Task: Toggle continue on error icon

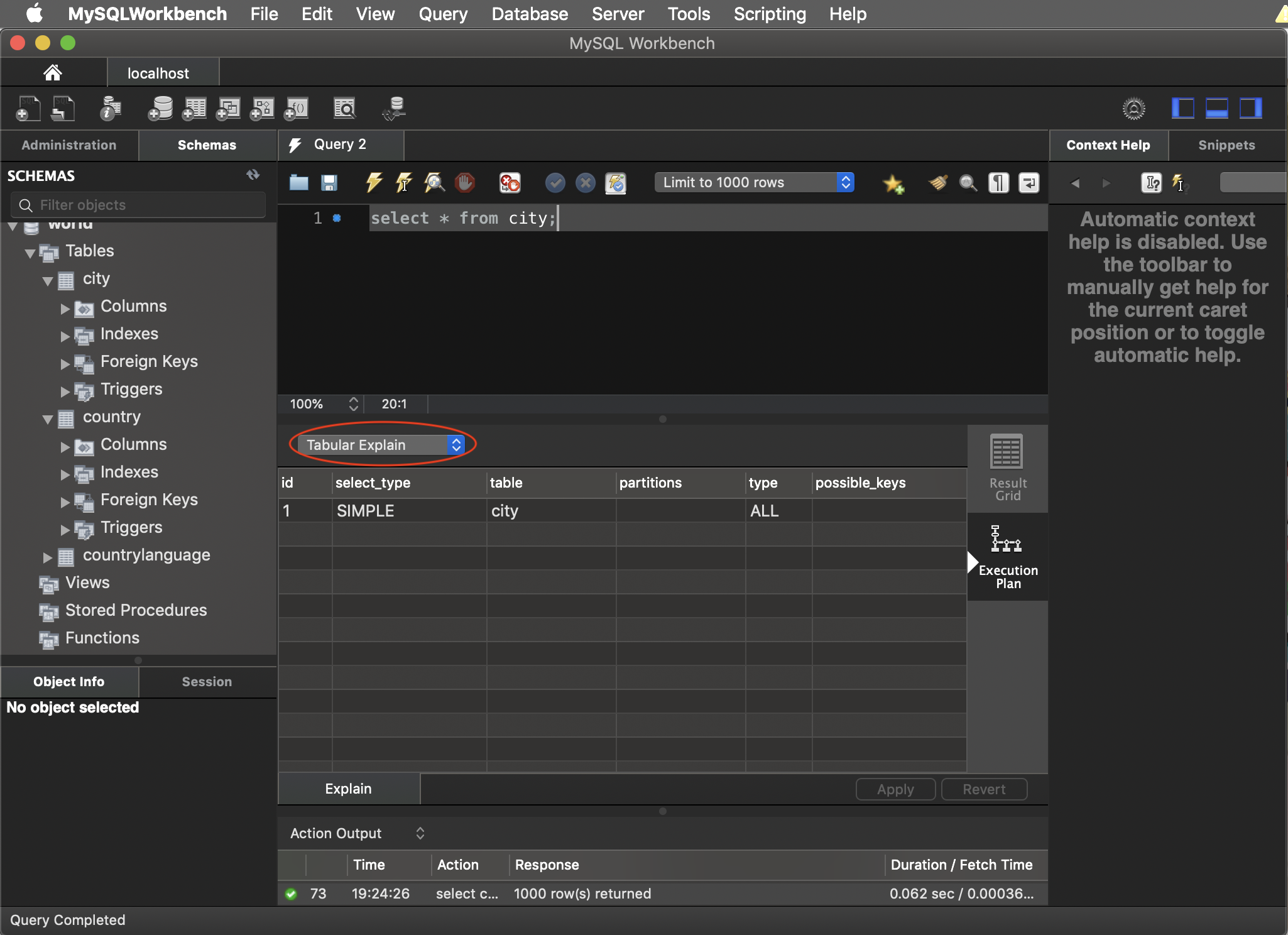Action: [x=510, y=183]
